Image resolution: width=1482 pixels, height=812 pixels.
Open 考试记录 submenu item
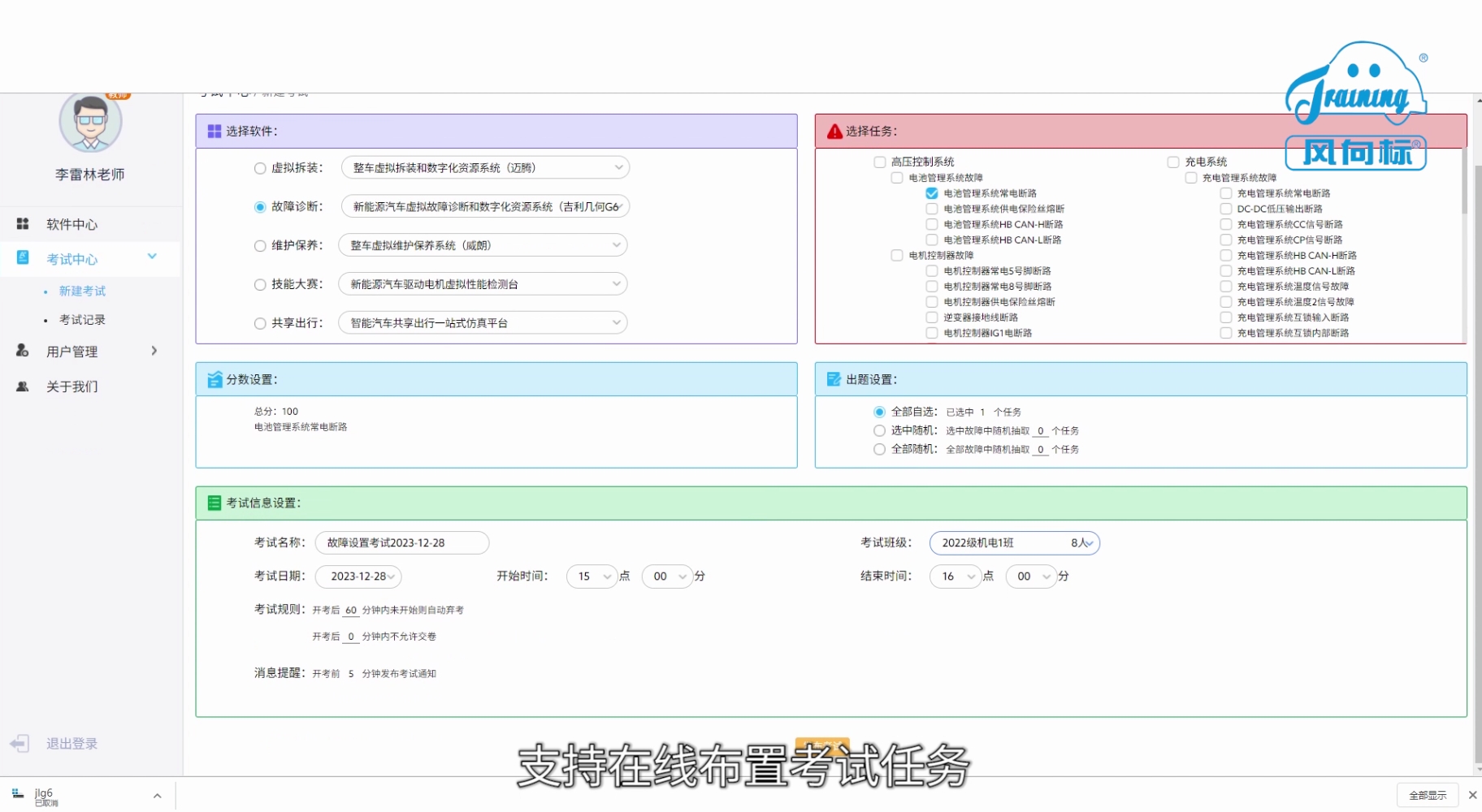coord(82,320)
